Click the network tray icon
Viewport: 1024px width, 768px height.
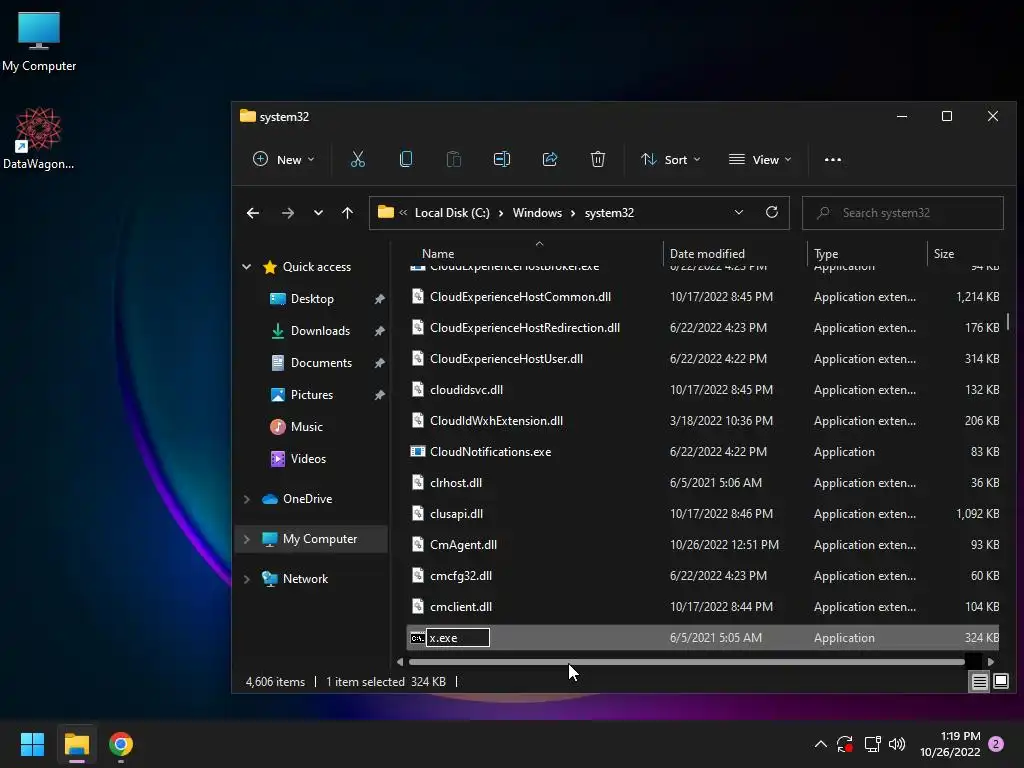(x=872, y=744)
